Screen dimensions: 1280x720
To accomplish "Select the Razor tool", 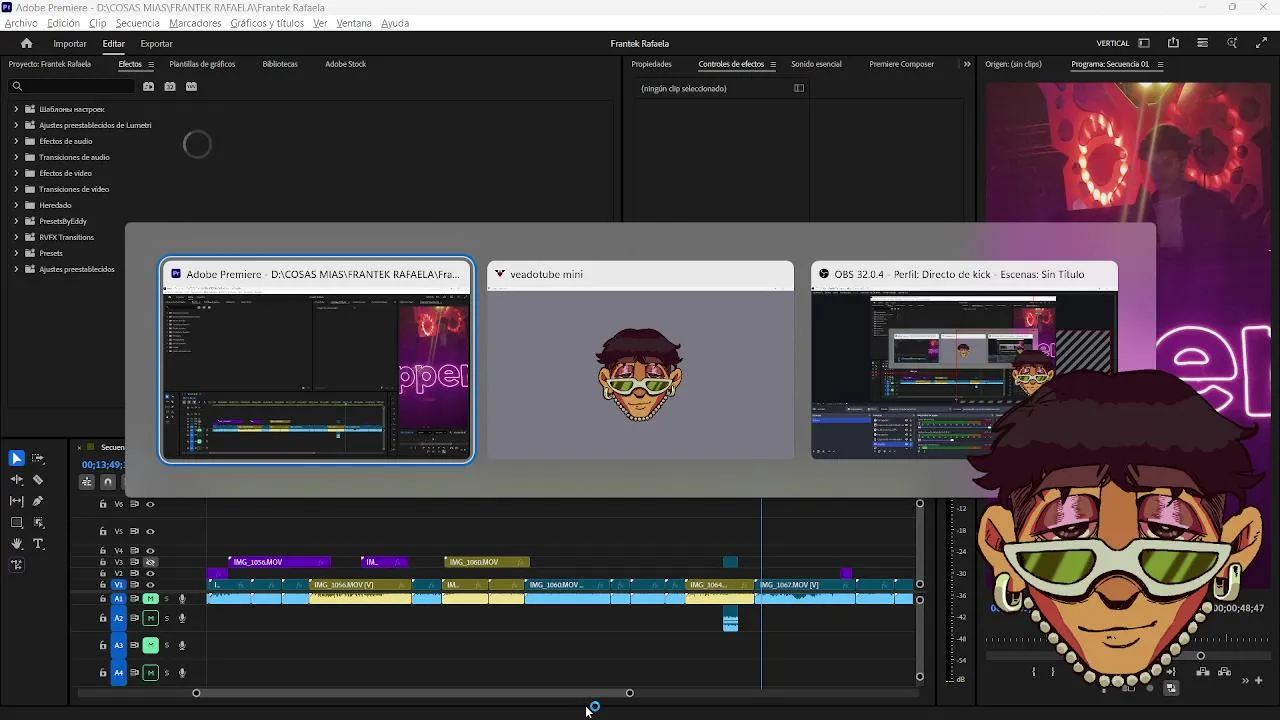I will (x=38, y=480).
